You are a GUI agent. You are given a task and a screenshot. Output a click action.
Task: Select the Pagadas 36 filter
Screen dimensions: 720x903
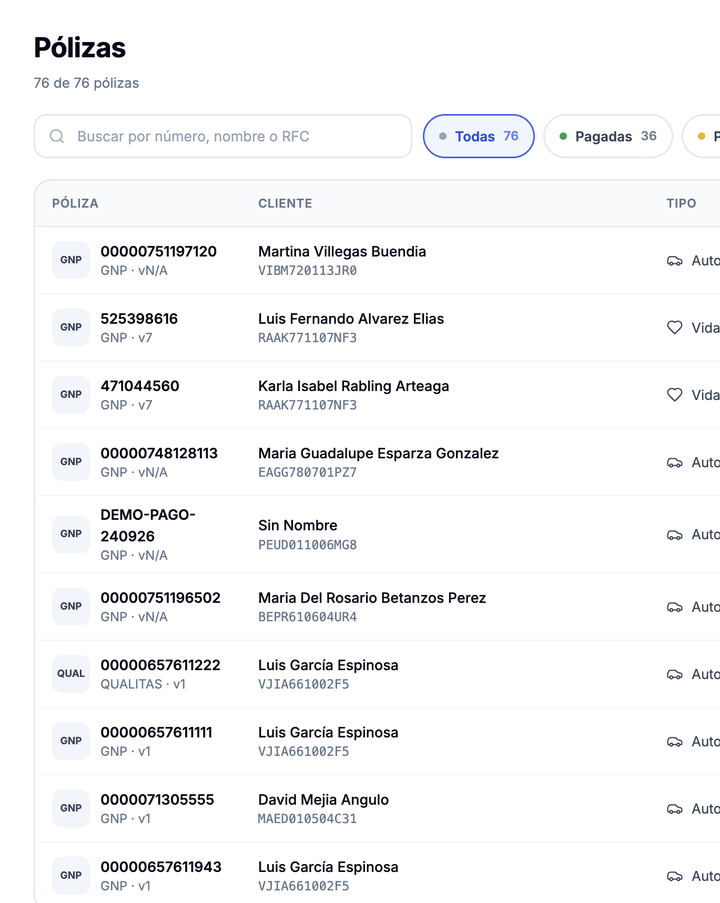pyautogui.click(x=608, y=136)
